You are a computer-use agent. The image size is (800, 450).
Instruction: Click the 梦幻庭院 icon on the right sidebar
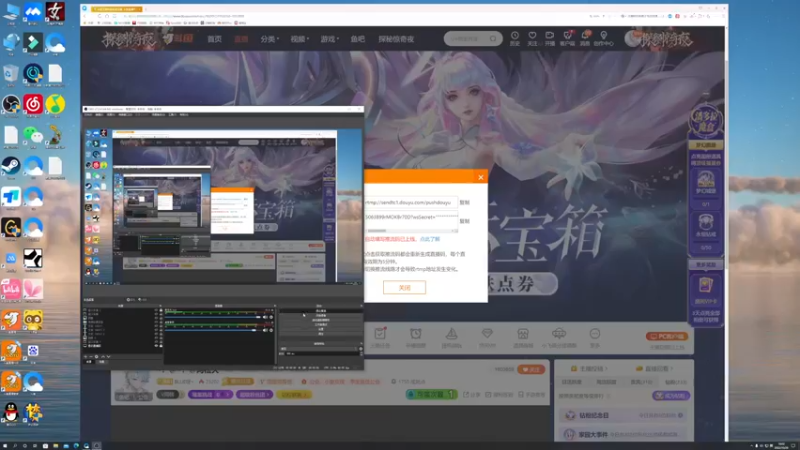706,182
